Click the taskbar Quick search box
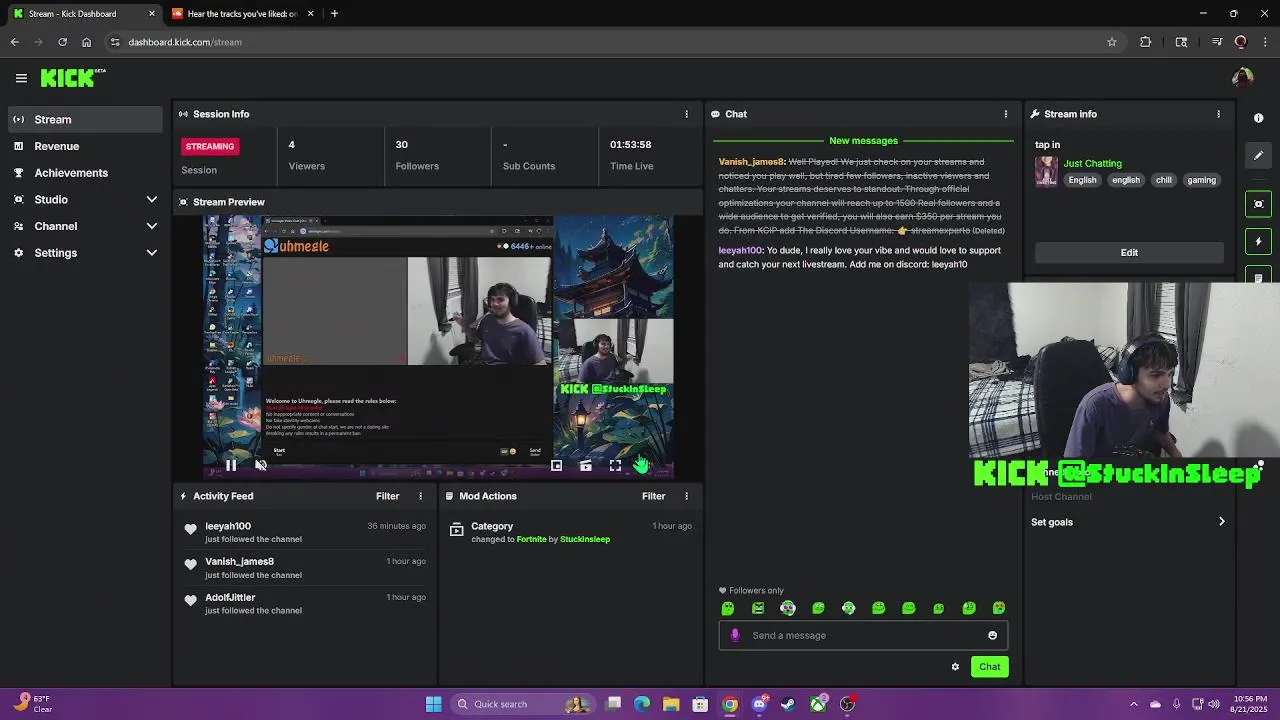Image resolution: width=1280 pixels, height=720 pixels. pyautogui.click(x=521, y=704)
